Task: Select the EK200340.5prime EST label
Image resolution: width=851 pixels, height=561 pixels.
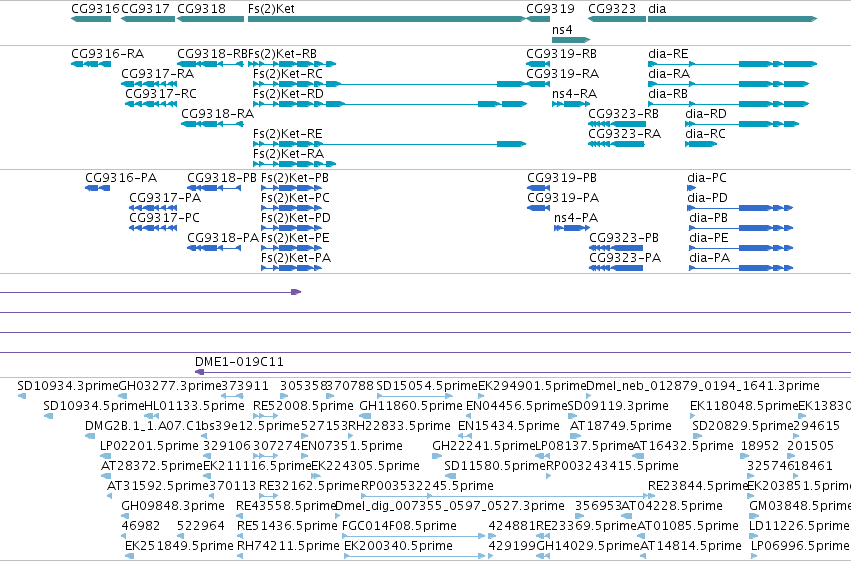Action: [x=398, y=547]
